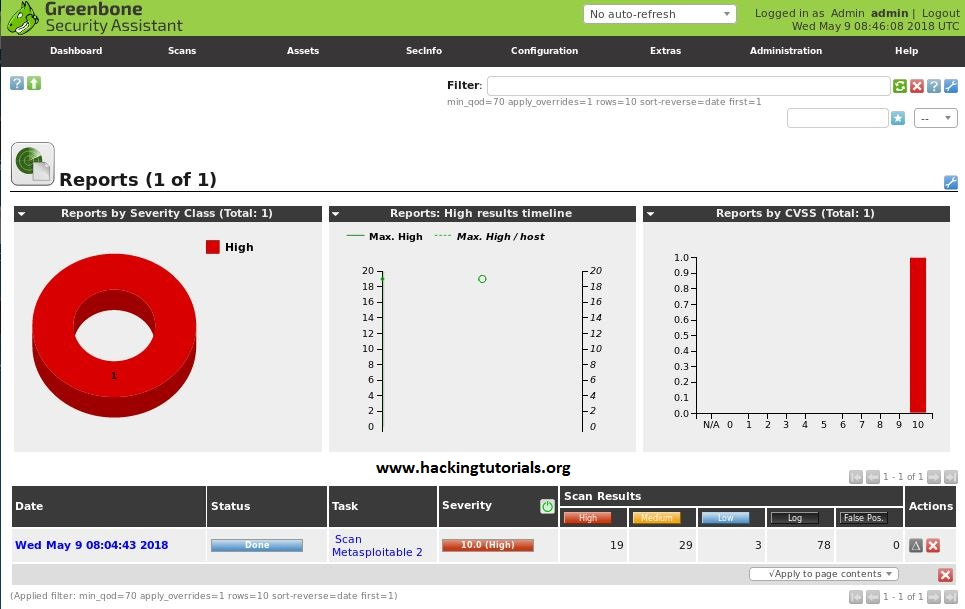Go to last page arrow below table
965x609 pixels.
tap(950, 597)
